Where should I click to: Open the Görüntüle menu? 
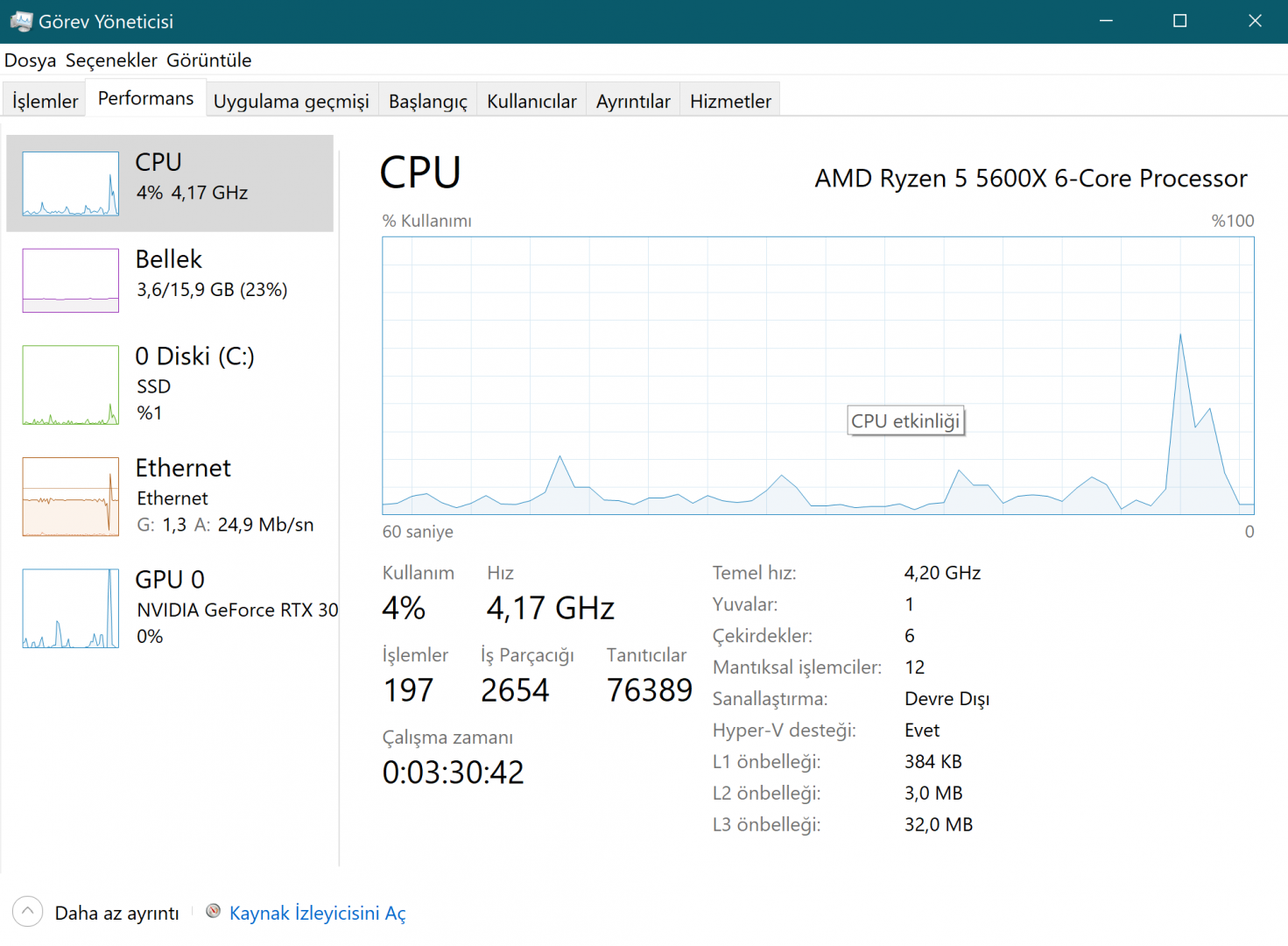pyautogui.click(x=208, y=60)
